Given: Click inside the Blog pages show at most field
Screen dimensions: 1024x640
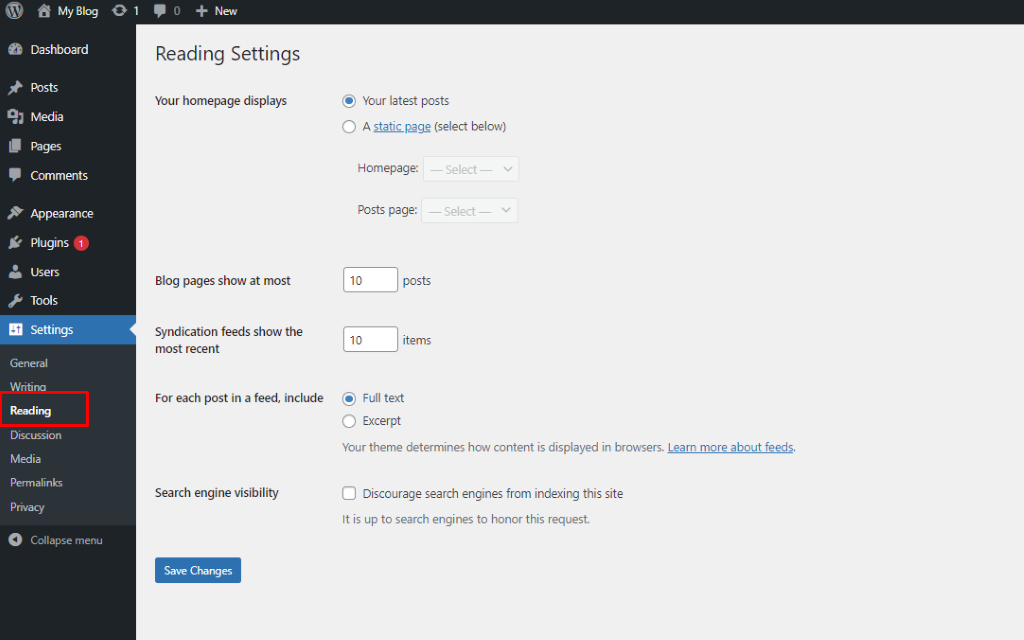Looking at the screenshot, I should 369,279.
